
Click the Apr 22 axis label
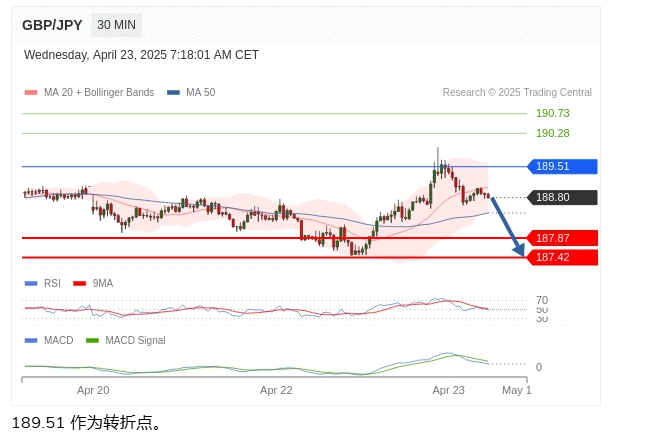click(x=276, y=390)
